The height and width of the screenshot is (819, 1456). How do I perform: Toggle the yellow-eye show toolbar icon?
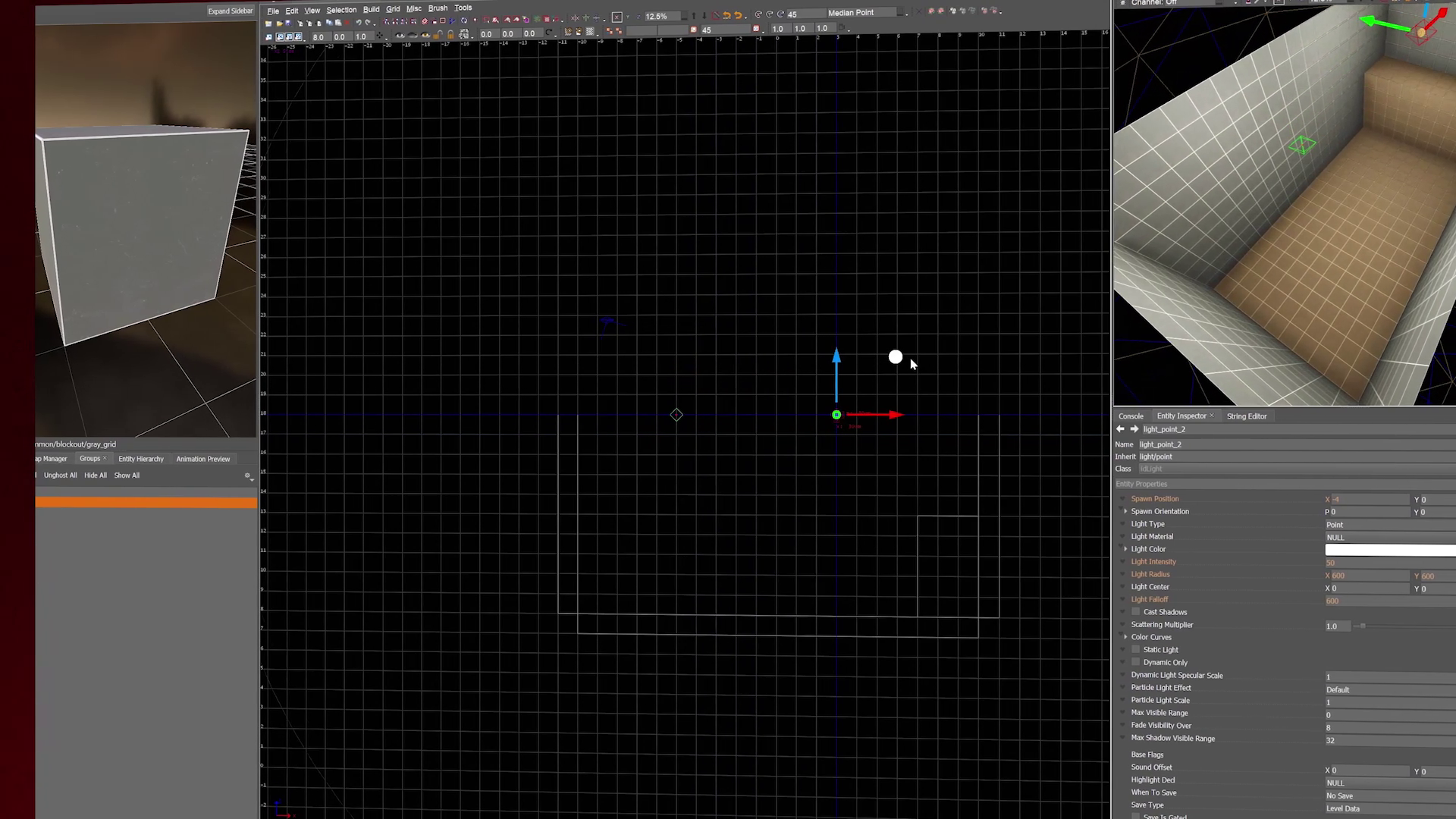425,35
